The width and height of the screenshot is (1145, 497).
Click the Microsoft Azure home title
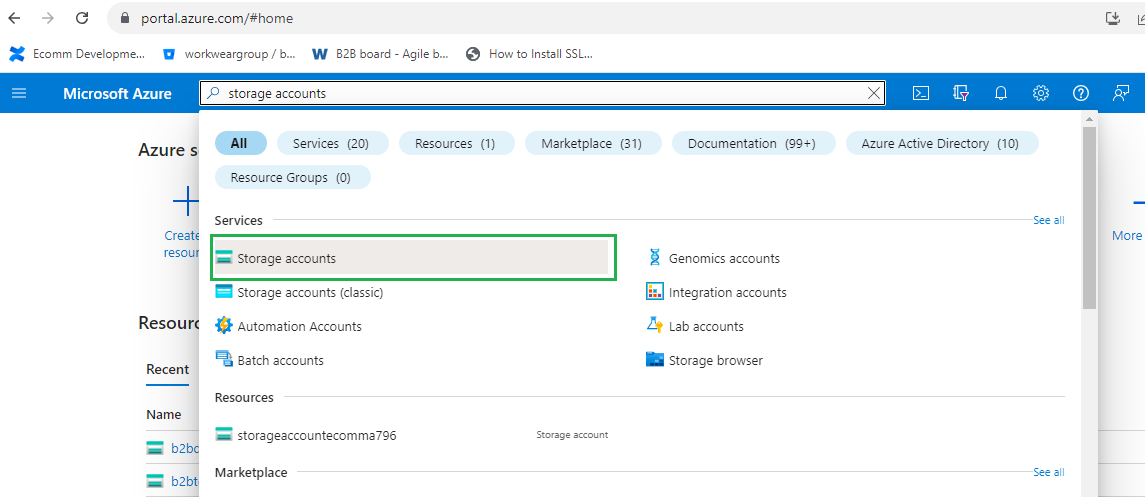pyautogui.click(x=118, y=93)
